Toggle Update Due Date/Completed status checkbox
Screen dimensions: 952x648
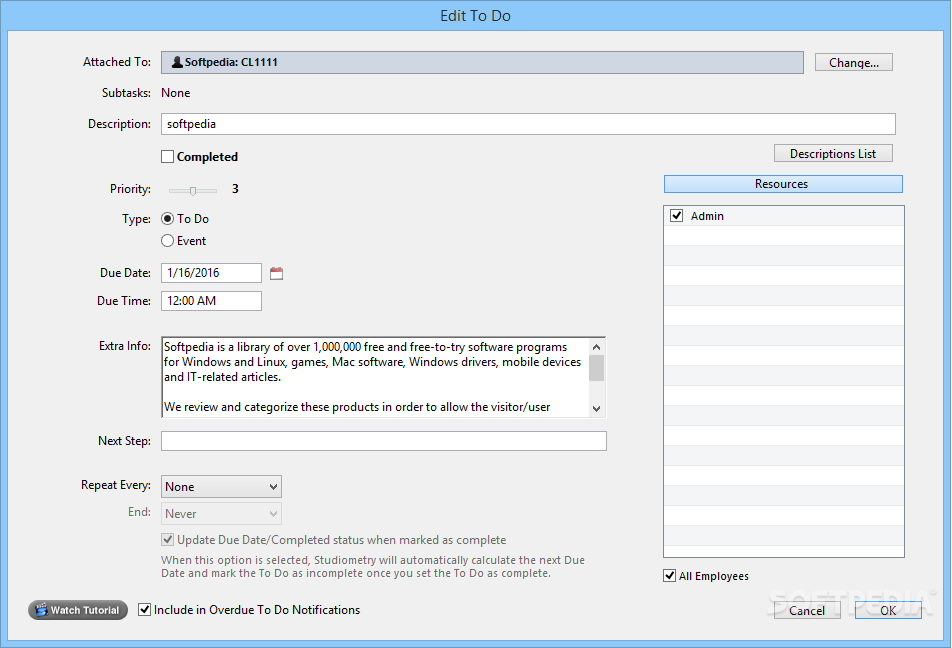(x=168, y=539)
